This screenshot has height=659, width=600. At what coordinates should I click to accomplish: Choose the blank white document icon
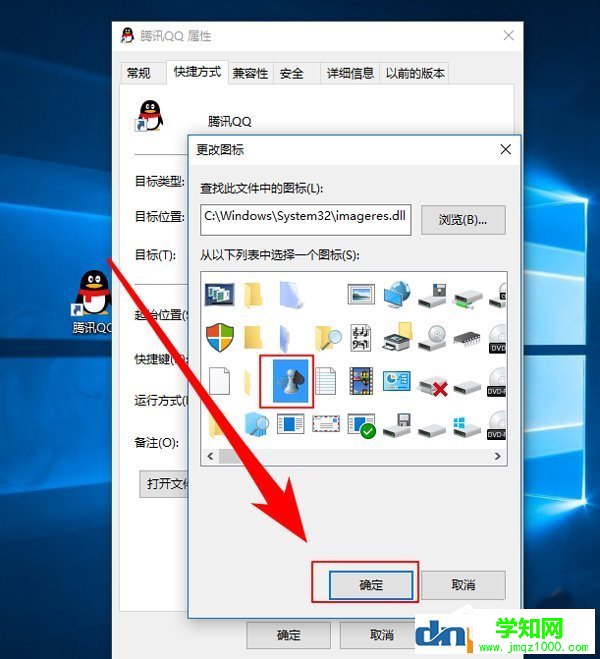coord(219,381)
